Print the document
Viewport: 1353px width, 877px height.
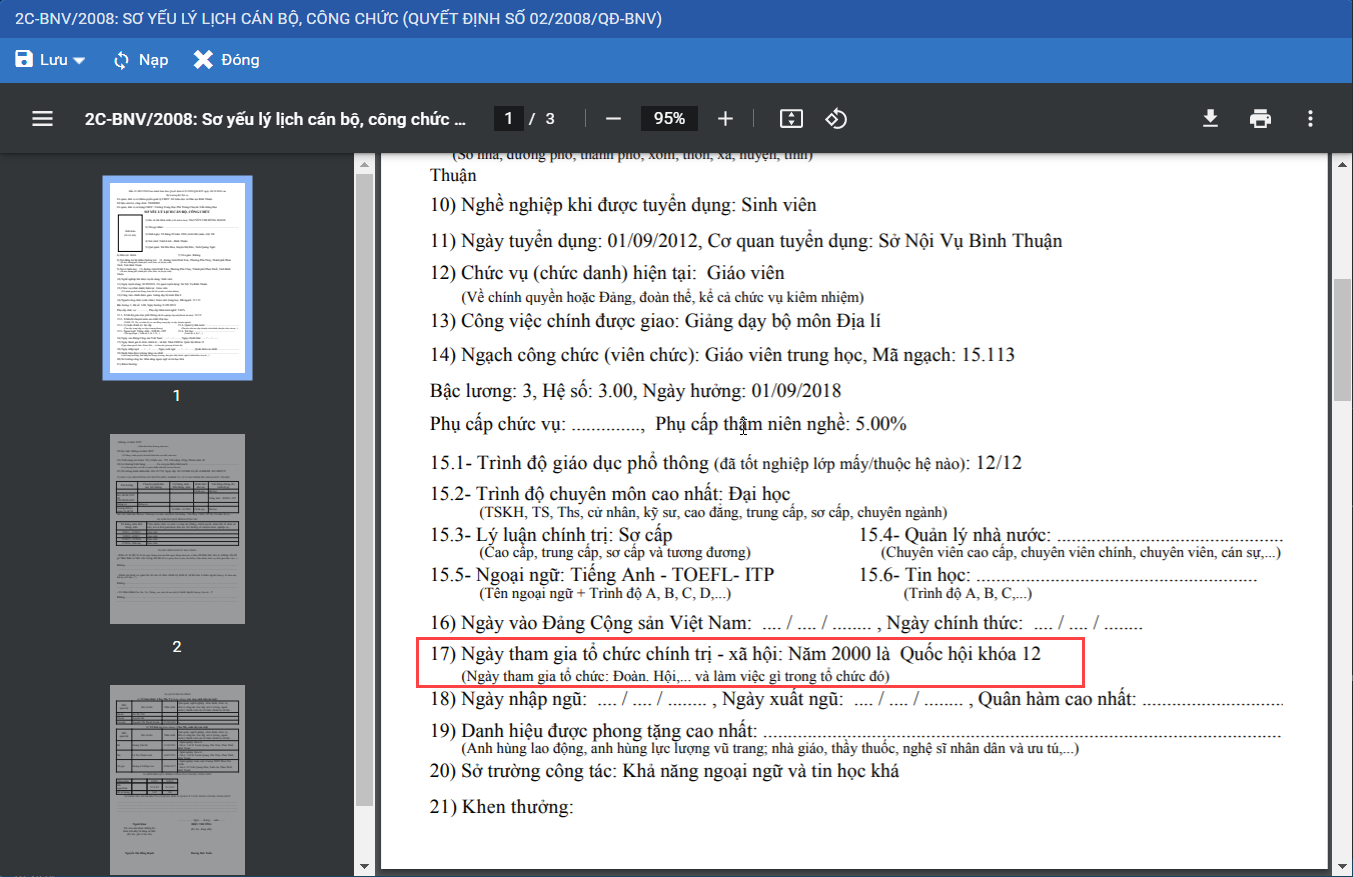pos(1260,119)
